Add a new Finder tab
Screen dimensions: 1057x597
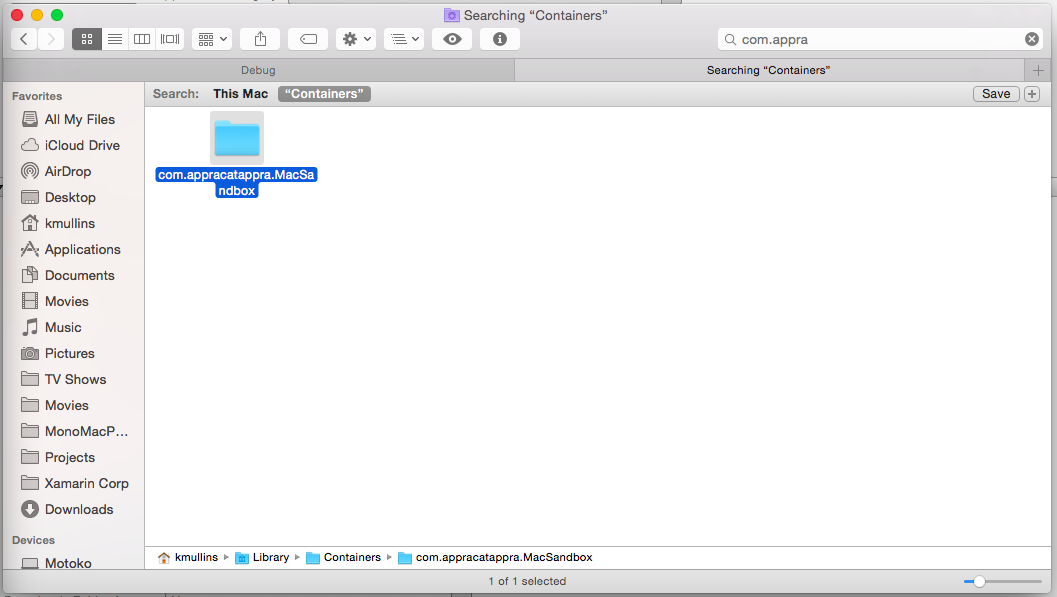click(1038, 70)
